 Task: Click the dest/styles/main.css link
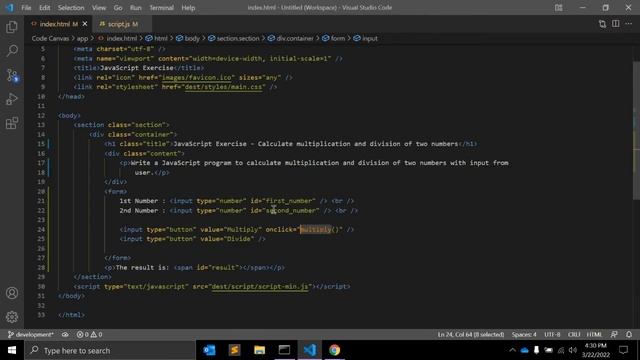pyautogui.click(x=223, y=87)
